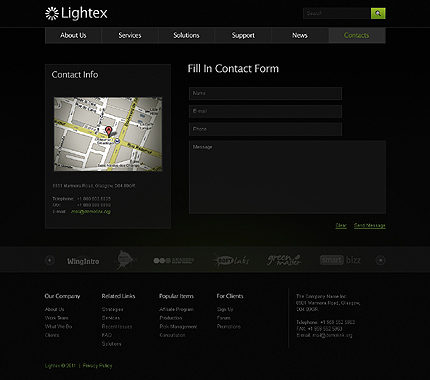Click the map thumbnail in Contact Info
The width and height of the screenshot is (430, 380).
(x=108, y=134)
